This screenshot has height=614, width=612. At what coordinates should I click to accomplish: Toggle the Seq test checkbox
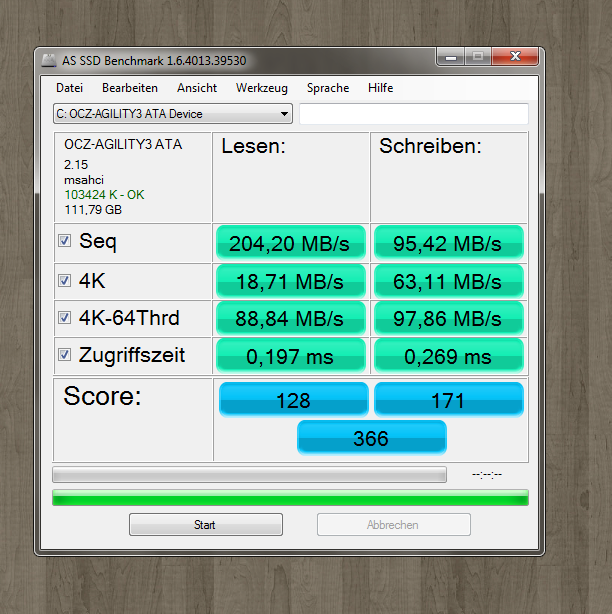point(64,240)
